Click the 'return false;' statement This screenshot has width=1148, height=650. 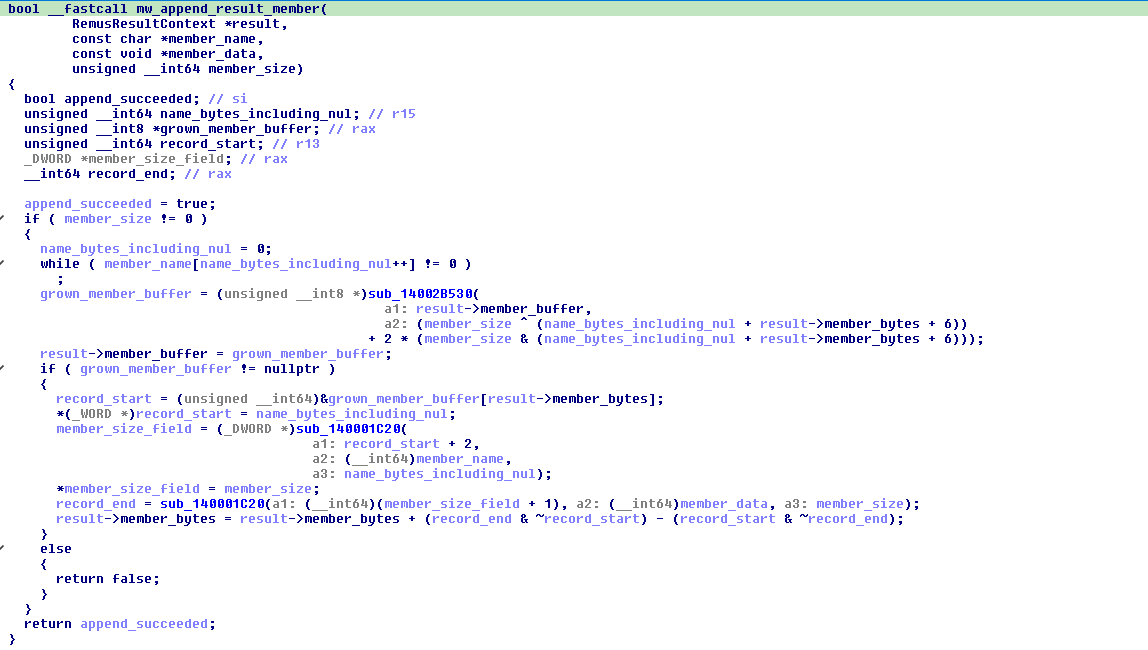[108, 579]
